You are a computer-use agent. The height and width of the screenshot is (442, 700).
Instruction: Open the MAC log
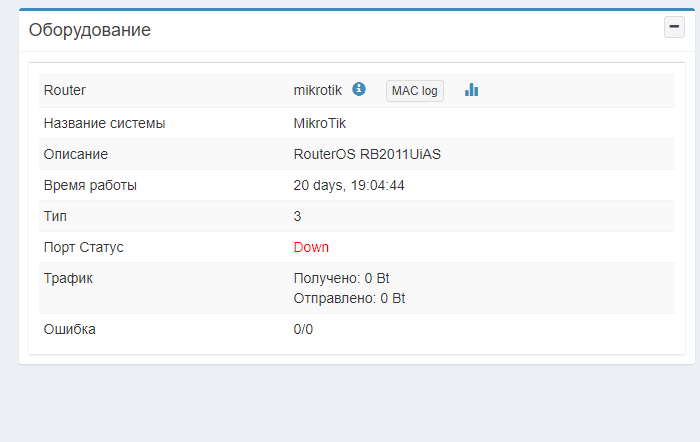(414, 91)
